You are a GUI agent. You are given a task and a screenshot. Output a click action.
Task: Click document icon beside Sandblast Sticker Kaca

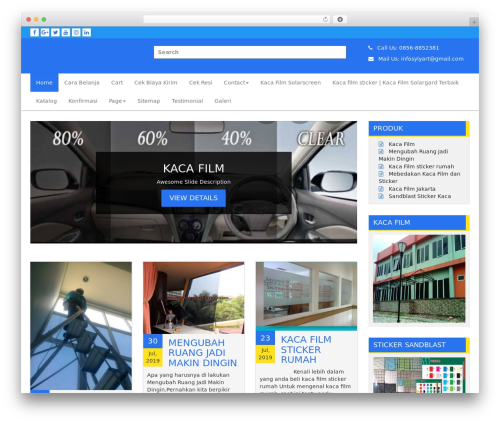tap(381, 196)
